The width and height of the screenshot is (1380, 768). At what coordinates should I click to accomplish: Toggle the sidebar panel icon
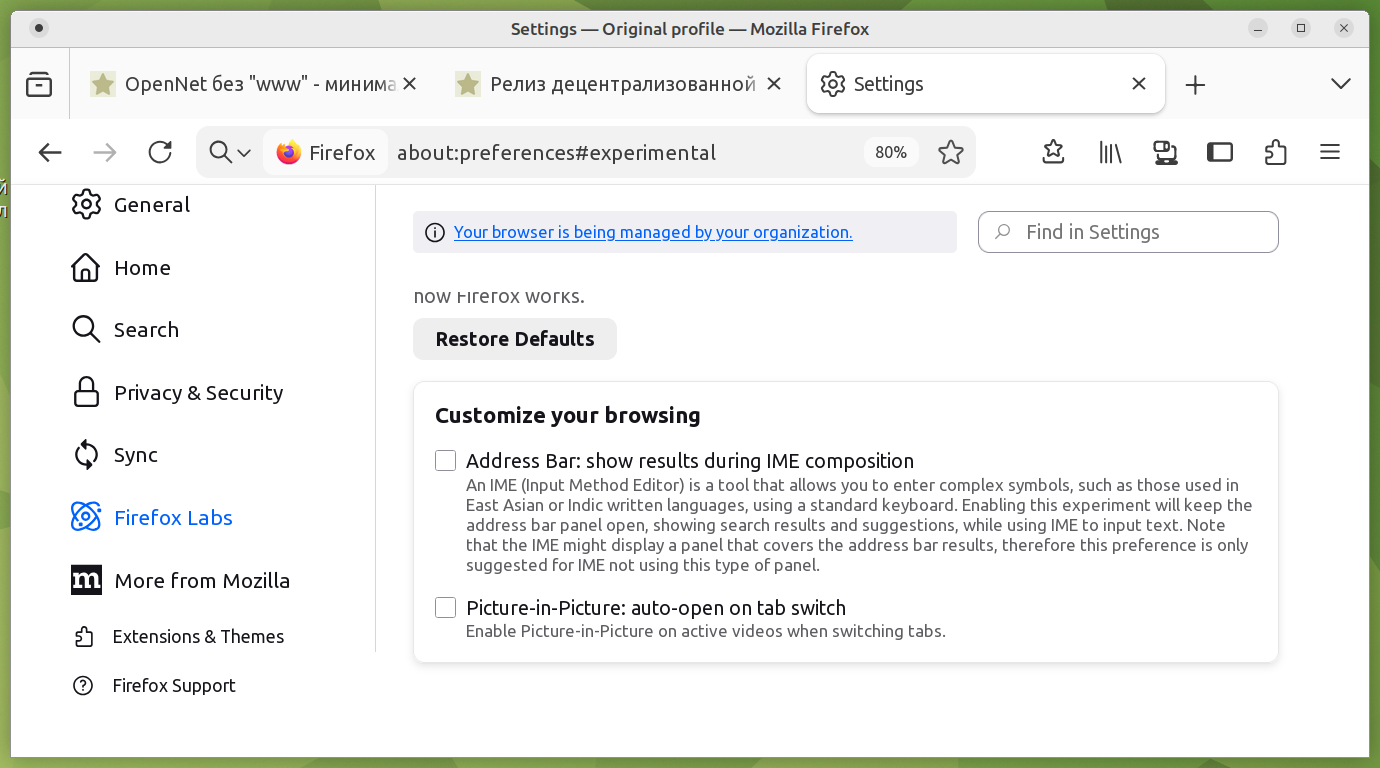click(x=1219, y=152)
